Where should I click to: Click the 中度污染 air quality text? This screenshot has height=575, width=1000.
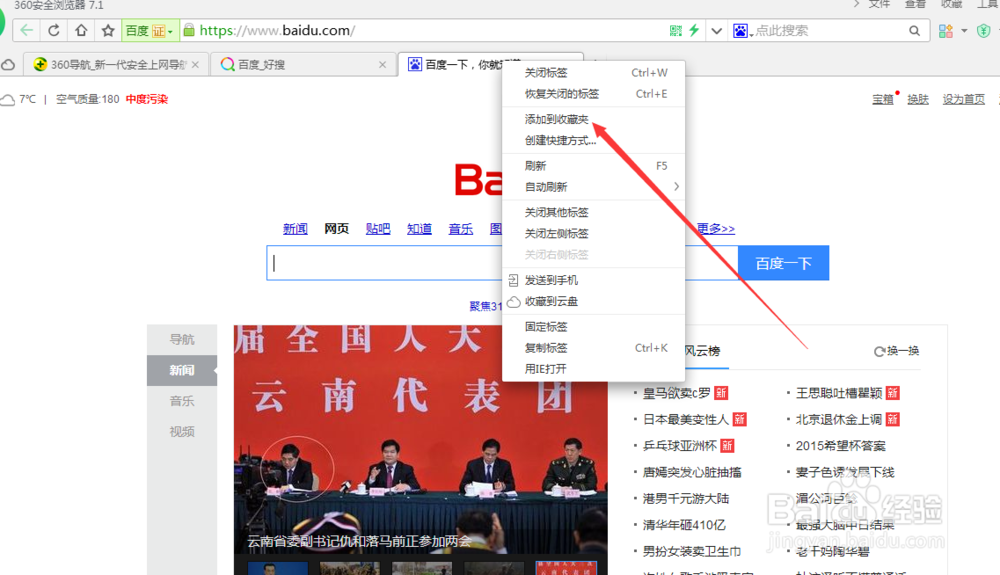(x=147, y=99)
